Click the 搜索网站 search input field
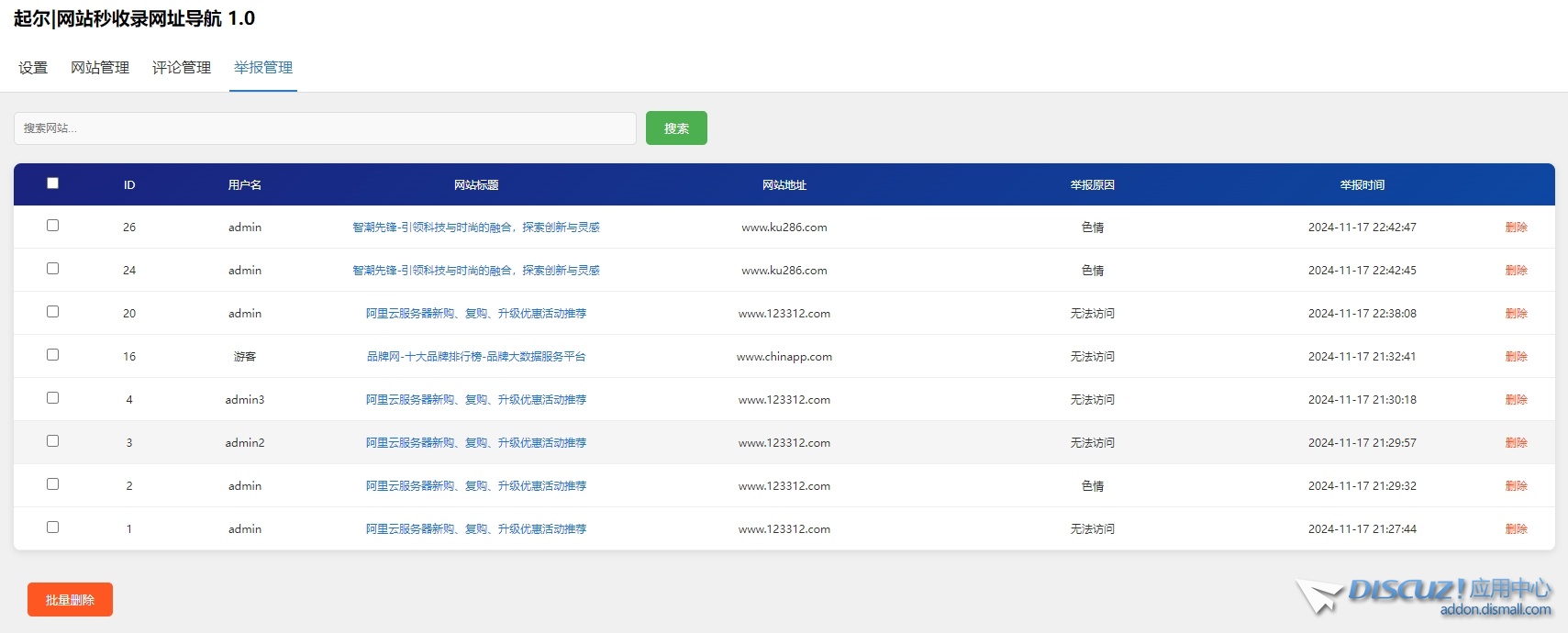 coord(325,128)
